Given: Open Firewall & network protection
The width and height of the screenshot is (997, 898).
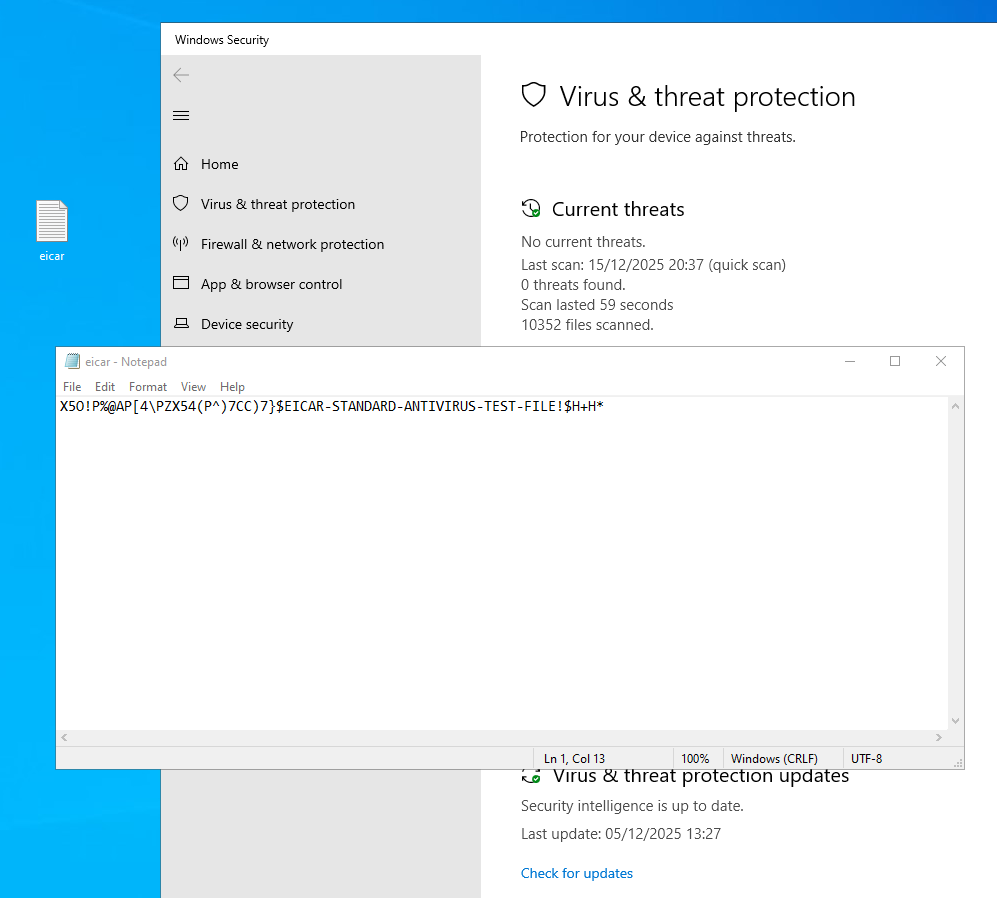Looking at the screenshot, I should tap(292, 244).
